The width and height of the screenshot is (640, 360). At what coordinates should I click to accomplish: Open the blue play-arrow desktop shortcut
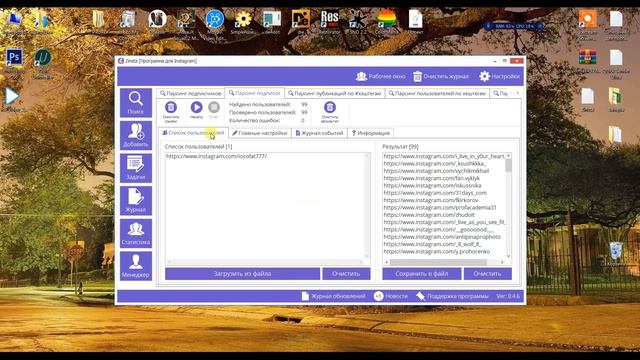pos(12,97)
